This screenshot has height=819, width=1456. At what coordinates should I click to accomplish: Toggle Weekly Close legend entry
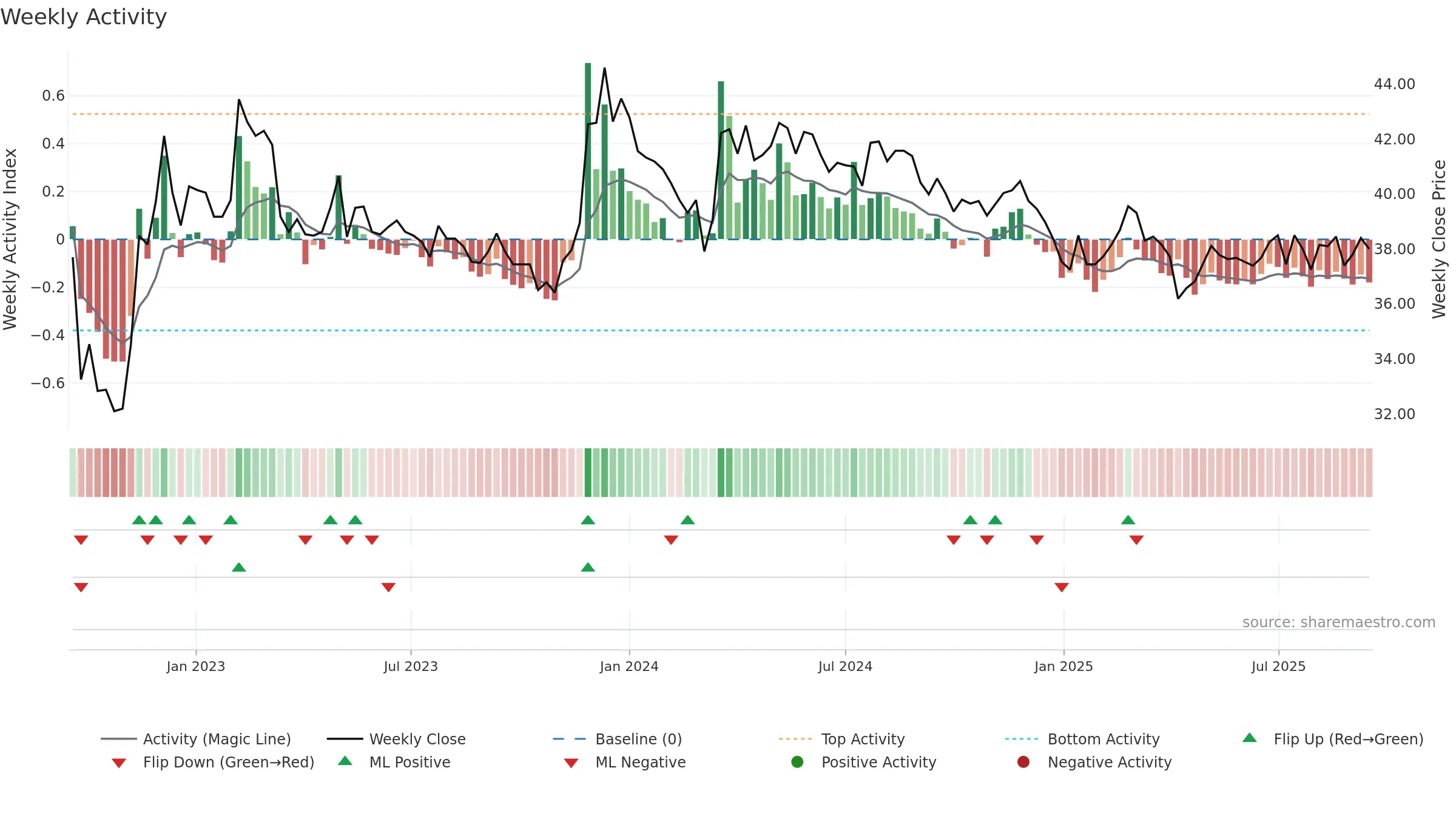coord(396,739)
